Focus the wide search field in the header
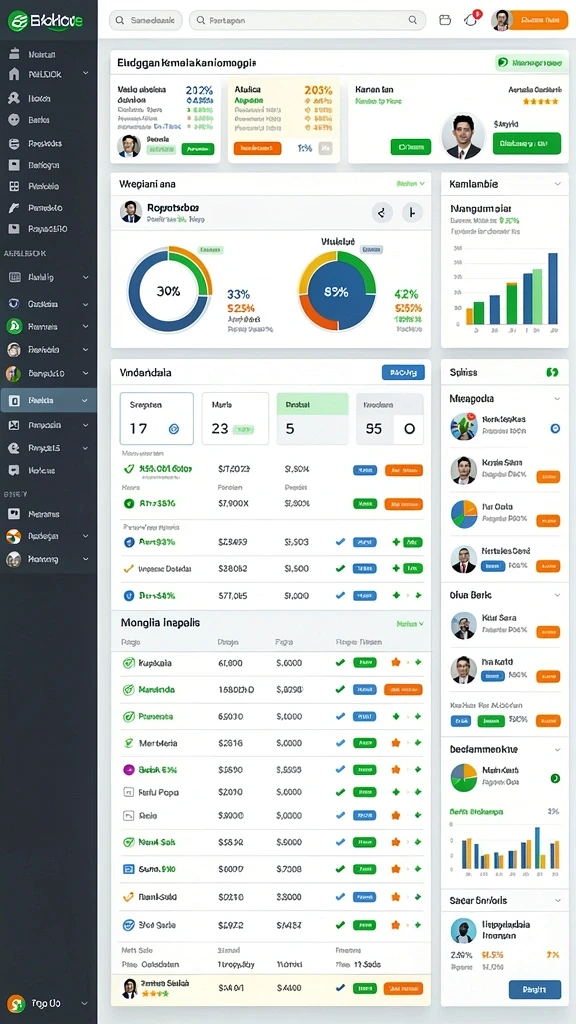The width and height of the screenshot is (576, 1024). coord(307,20)
